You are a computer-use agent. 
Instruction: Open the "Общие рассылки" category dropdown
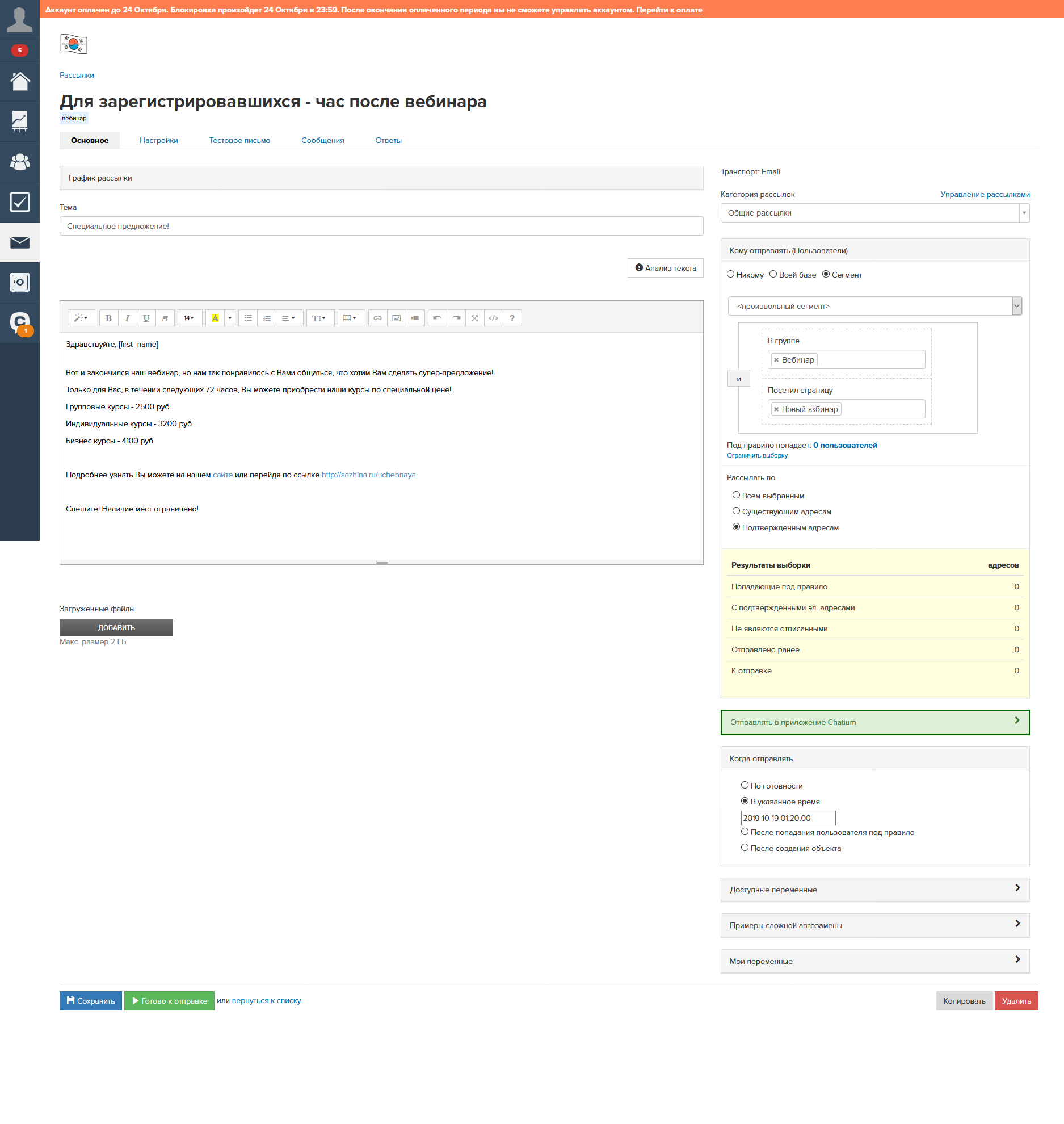coord(874,213)
